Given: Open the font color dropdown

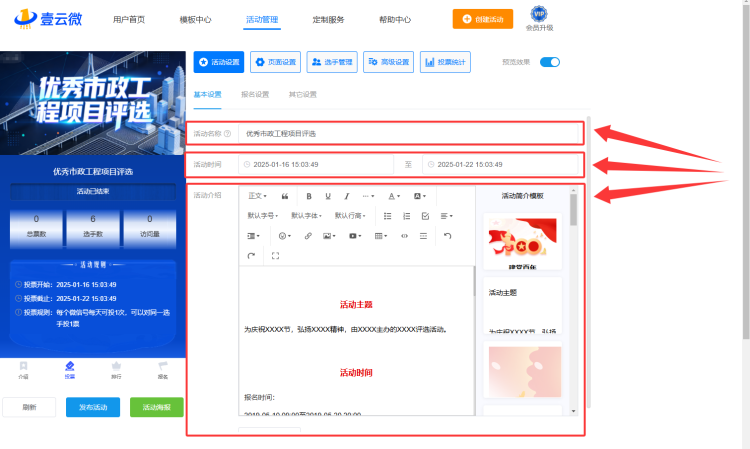Looking at the screenshot, I should [x=394, y=196].
